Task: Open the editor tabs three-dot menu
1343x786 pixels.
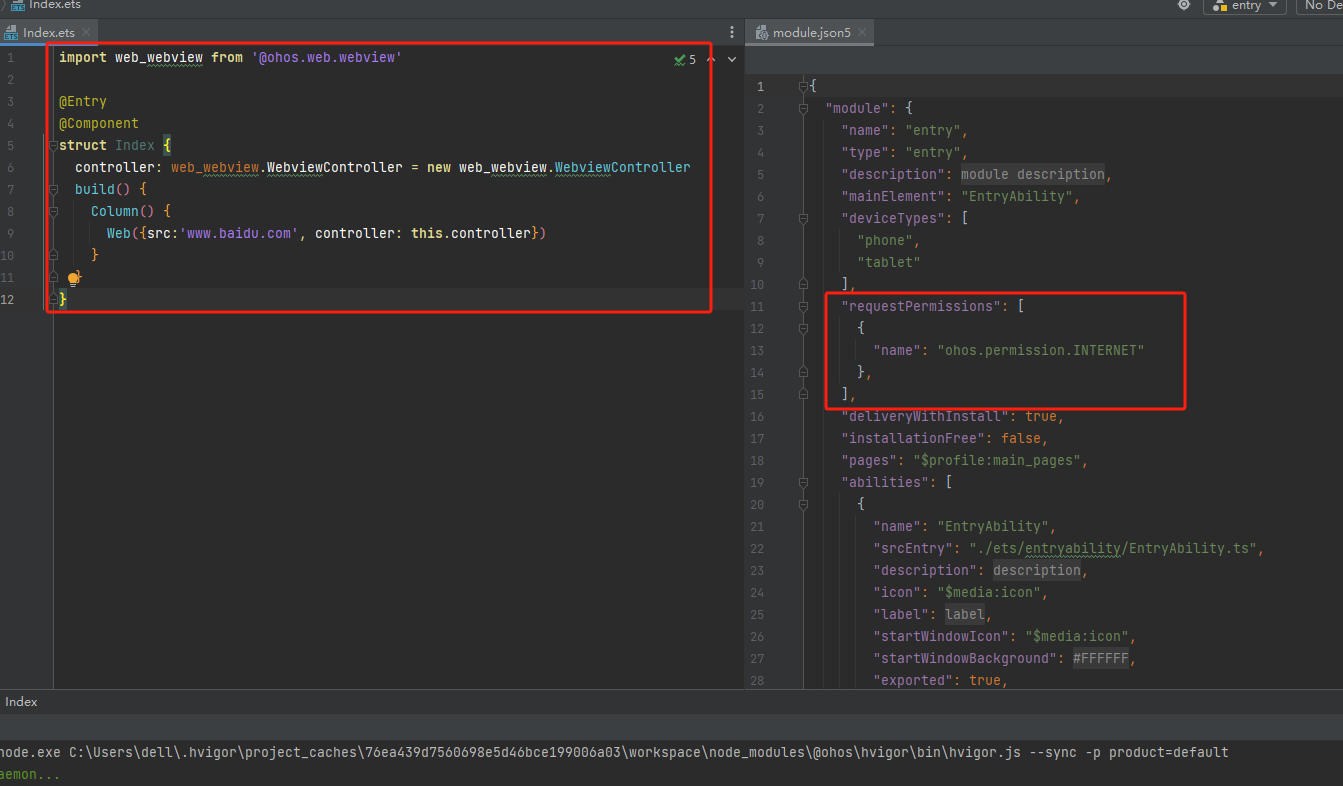Action: pyautogui.click(x=732, y=33)
